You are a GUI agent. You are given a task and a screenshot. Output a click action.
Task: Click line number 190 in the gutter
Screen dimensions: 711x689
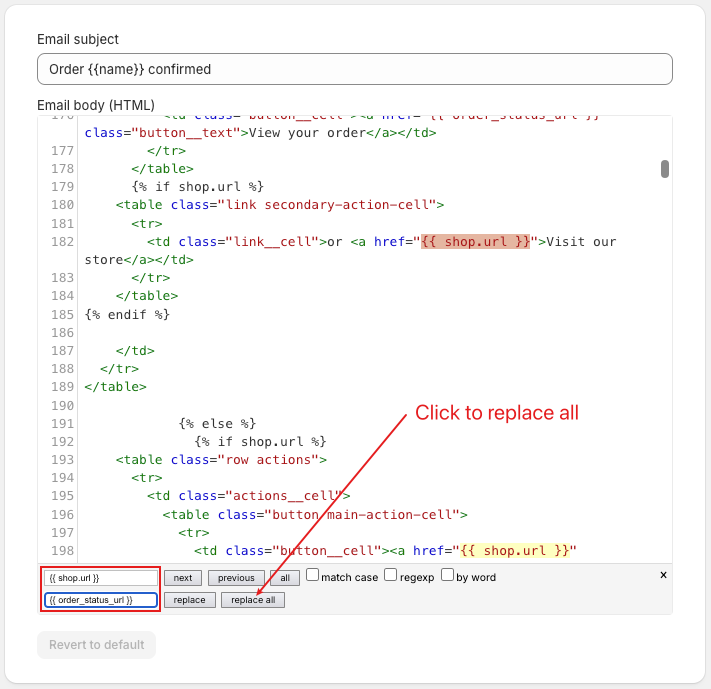tap(63, 406)
